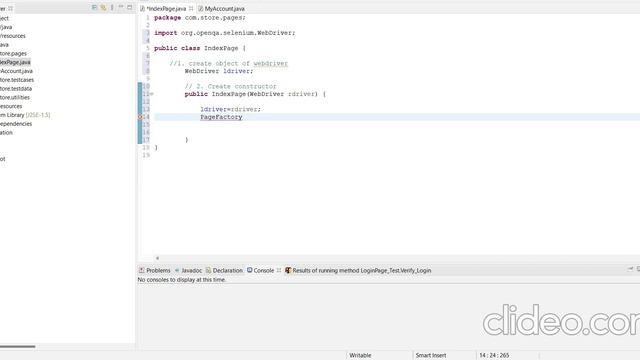Open explorer View Menu dots icon
The height and width of the screenshot is (360, 640).
pyautogui.click(x=112, y=7)
